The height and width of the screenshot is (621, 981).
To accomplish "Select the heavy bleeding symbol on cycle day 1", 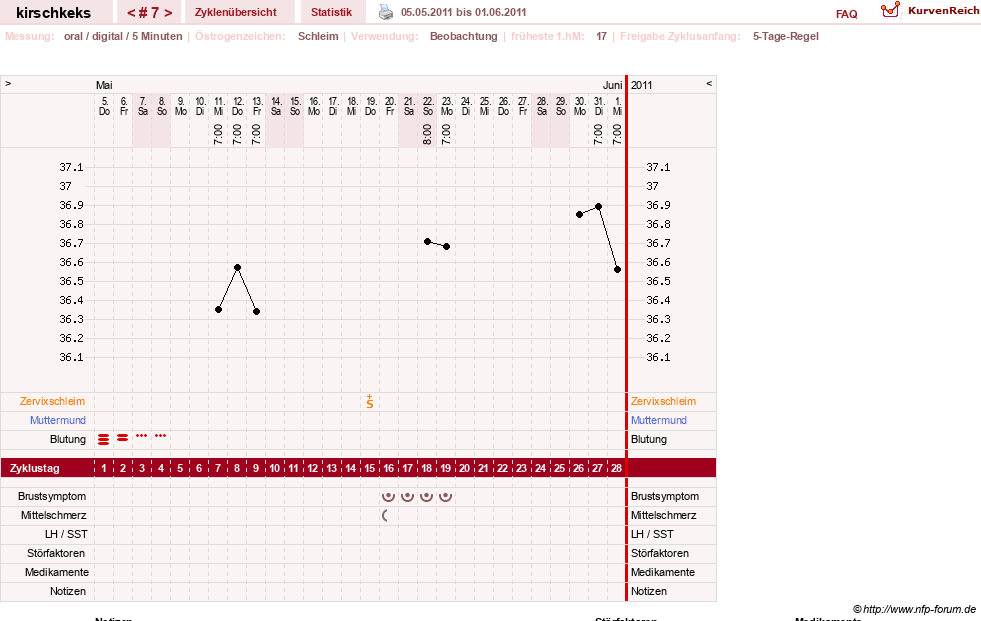I will click(x=104, y=440).
